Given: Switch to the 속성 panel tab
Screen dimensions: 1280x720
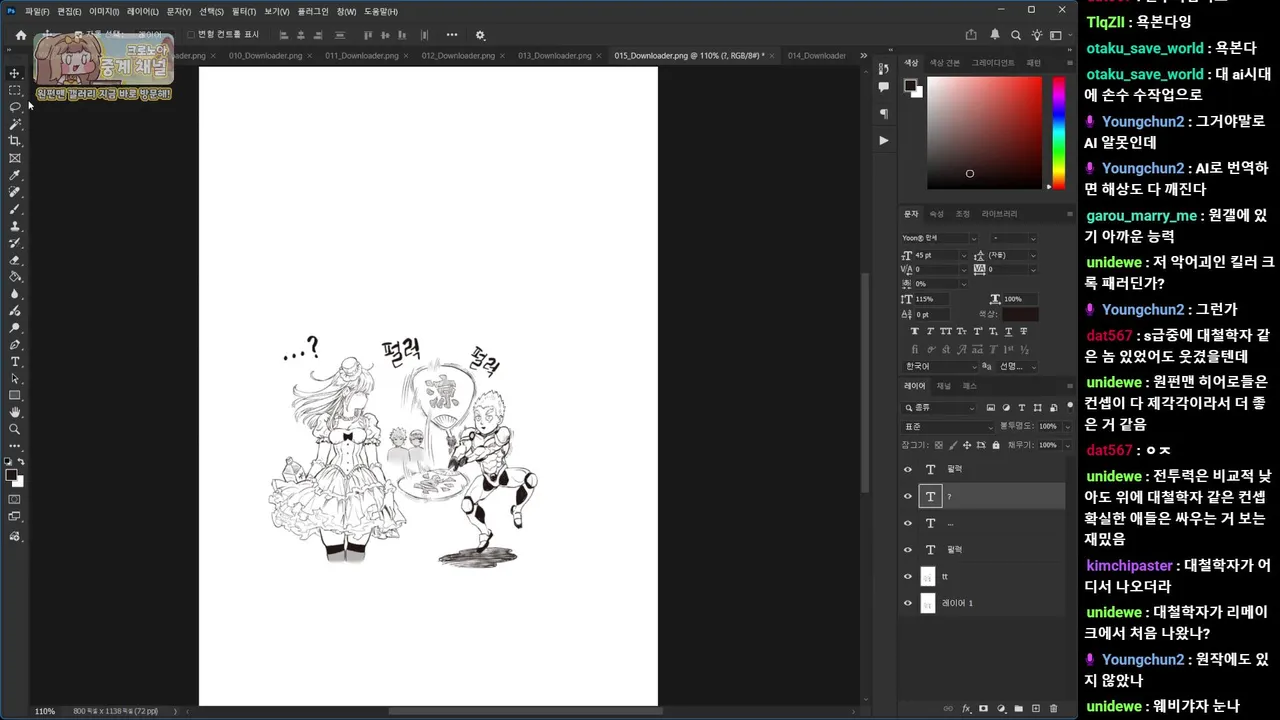Looking at the screenshot, I should tap(936, 214).
